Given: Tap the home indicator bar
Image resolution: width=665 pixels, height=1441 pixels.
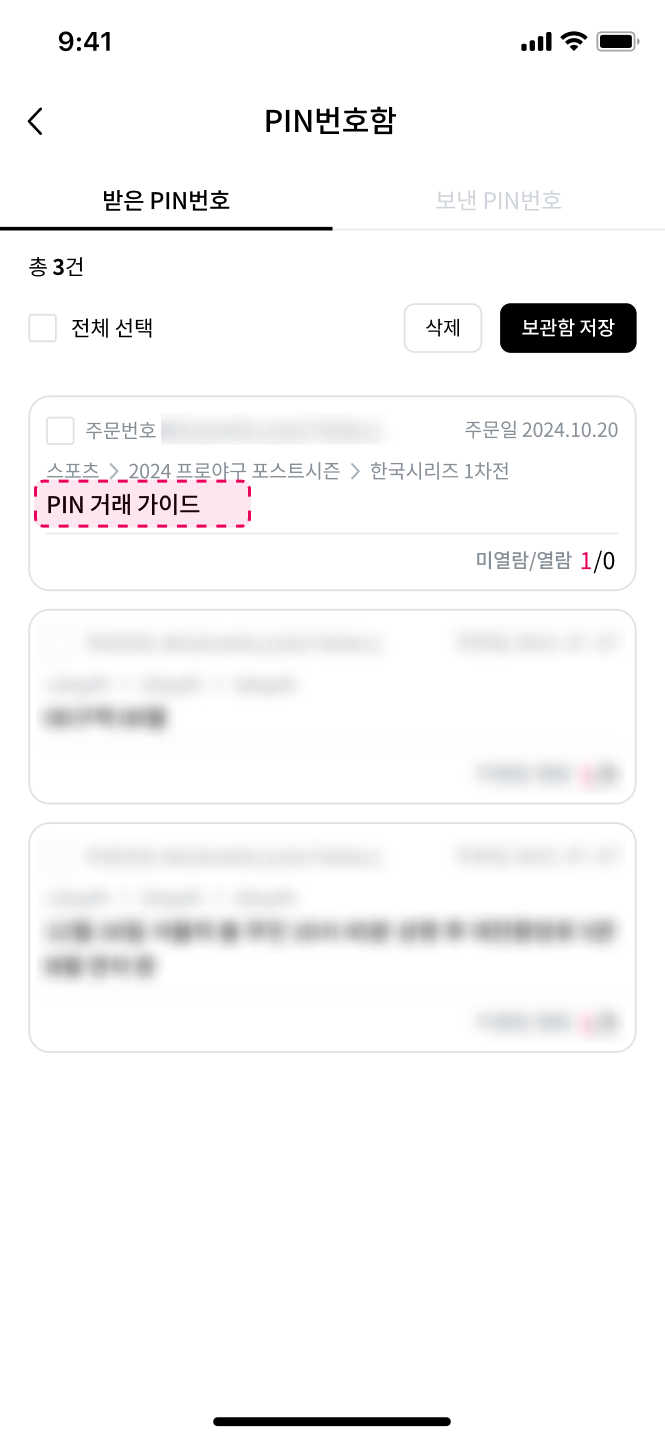Looking at the screenshot, I should (x=332, y=1421).
